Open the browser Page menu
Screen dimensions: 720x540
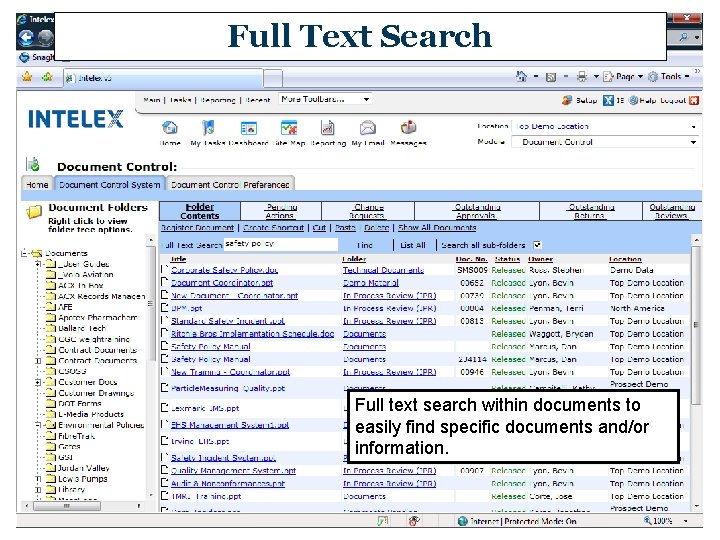(x=623, y=77)
